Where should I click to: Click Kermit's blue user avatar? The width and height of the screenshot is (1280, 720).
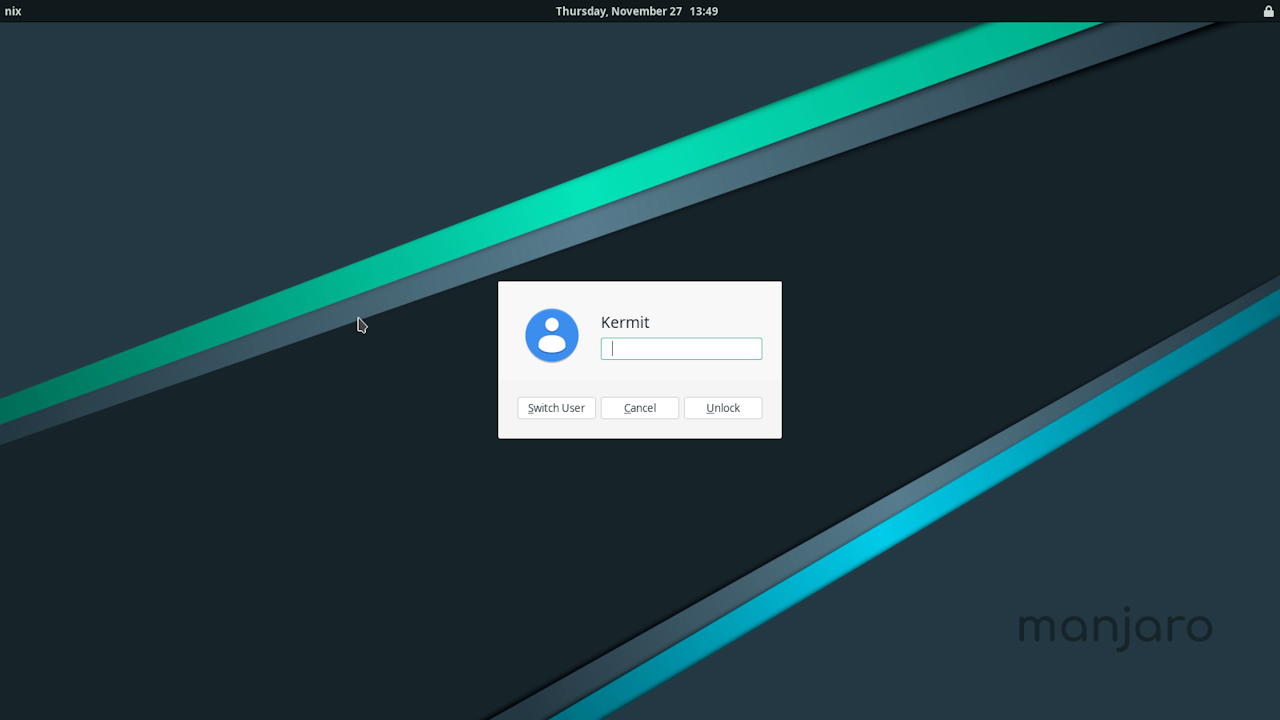click(x=552, y=335)
